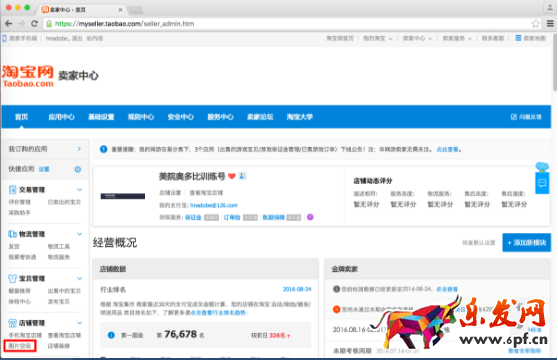Click the purple help icon in 消保服务
This screenshot has height=360, width=558.
pos(310,217)
